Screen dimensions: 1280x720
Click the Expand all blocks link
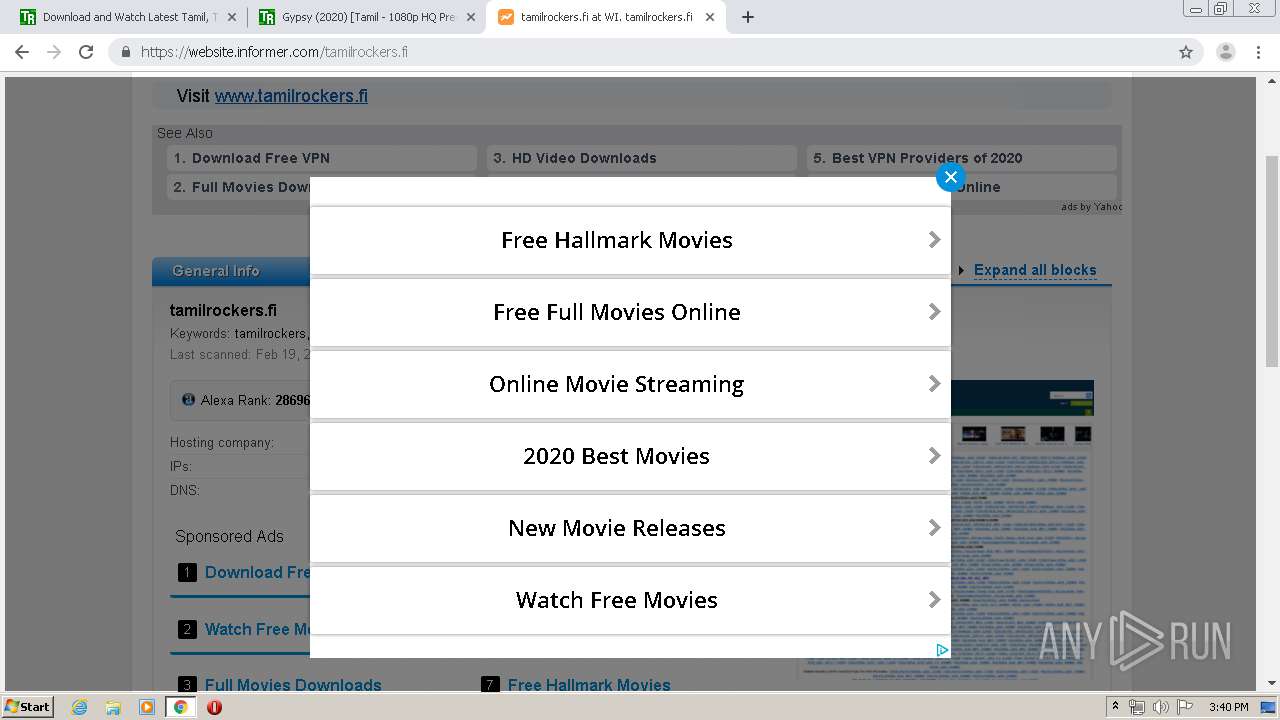(1035, 270)
